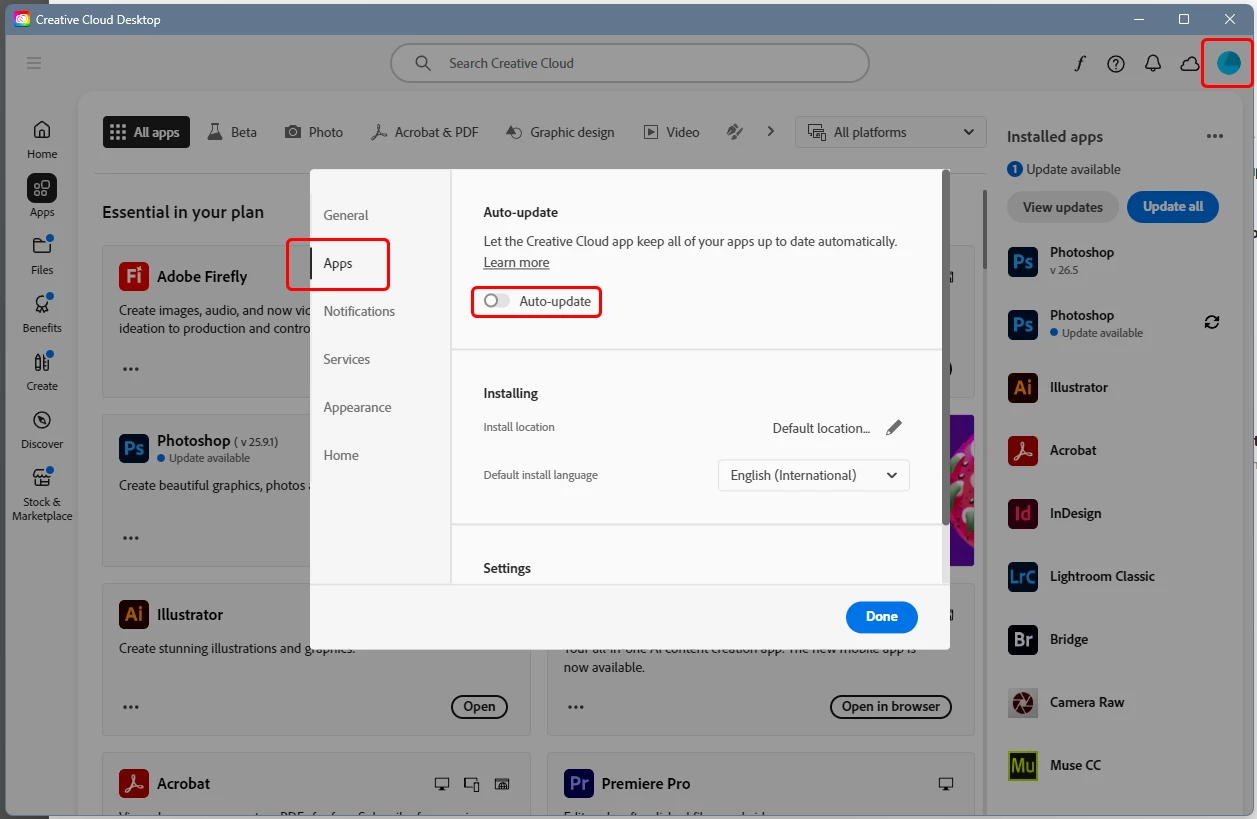The height and width of the screenshot is (819, 1257).
Task: Click the Update all button
Action: click(1173, 207)
